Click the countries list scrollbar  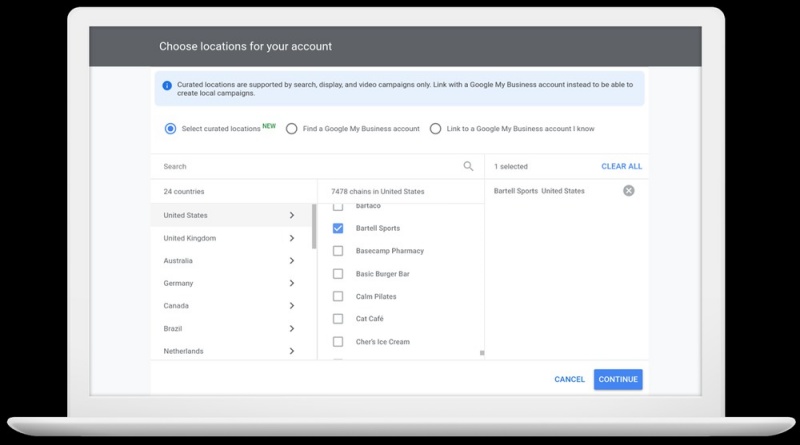pos(314,226)
